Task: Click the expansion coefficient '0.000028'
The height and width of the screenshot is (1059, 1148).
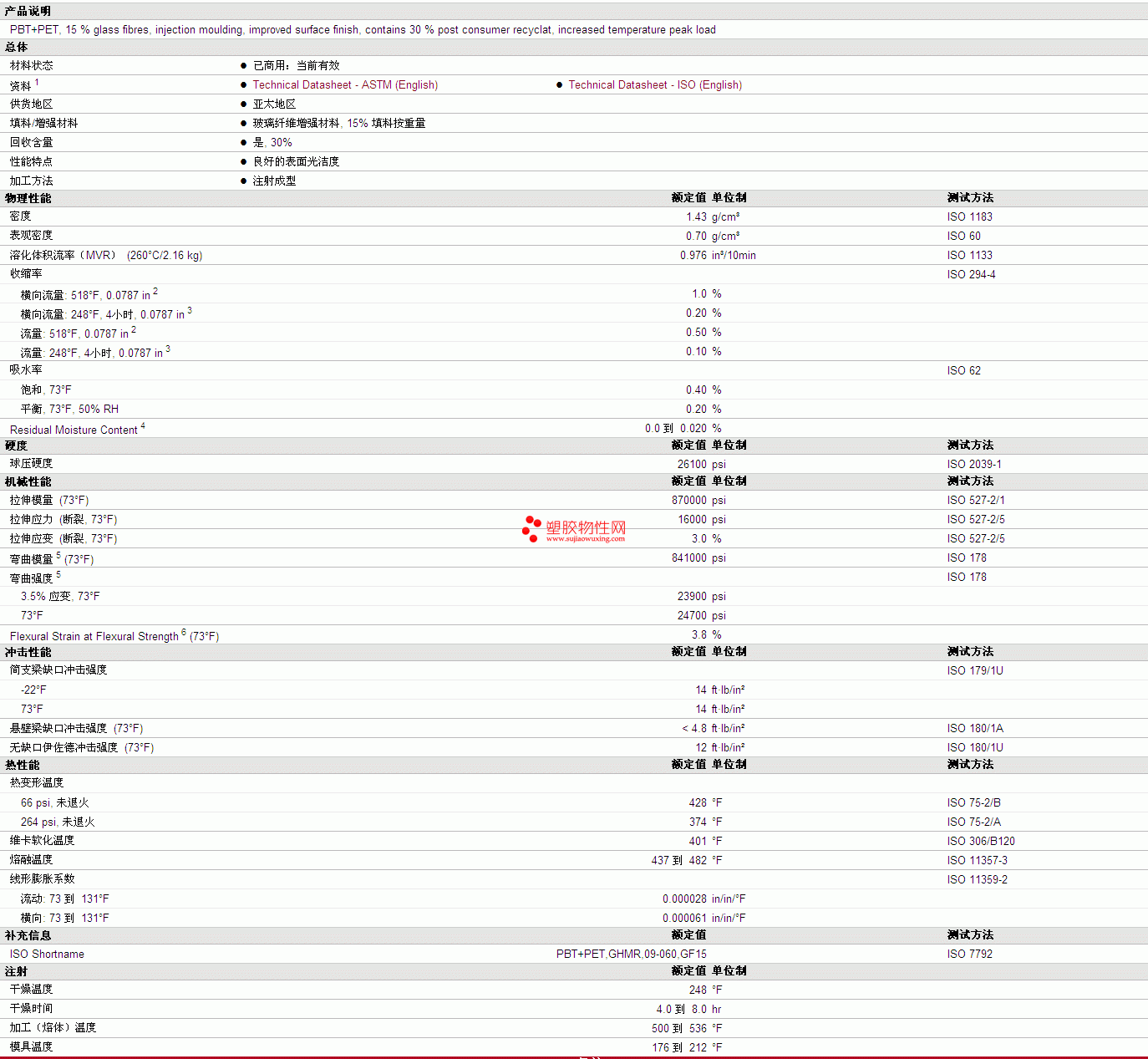Action: [684, 899]
